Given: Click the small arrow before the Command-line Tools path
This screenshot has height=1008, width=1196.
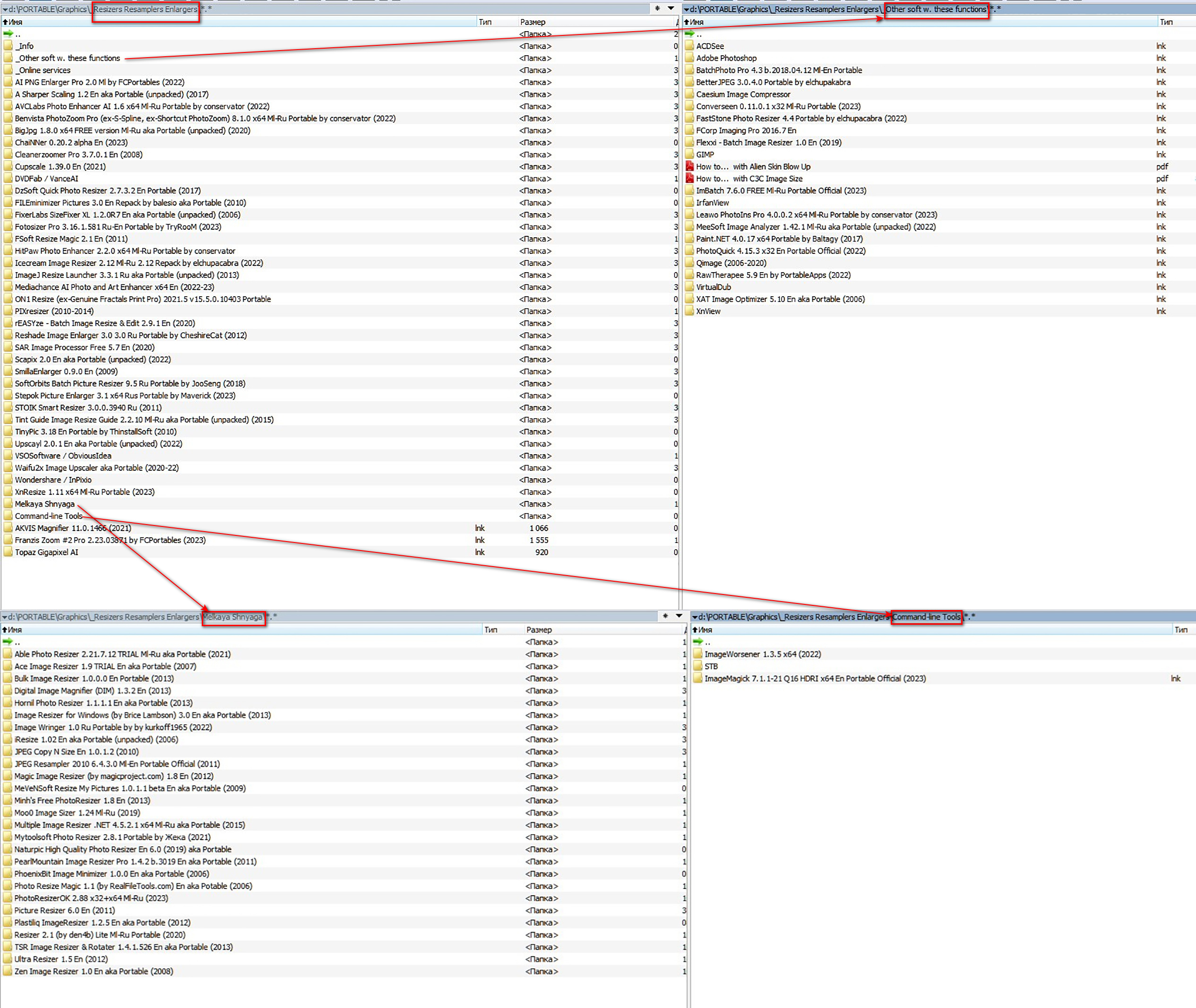Looking at the screenshot, I should (x=695, y=617).
